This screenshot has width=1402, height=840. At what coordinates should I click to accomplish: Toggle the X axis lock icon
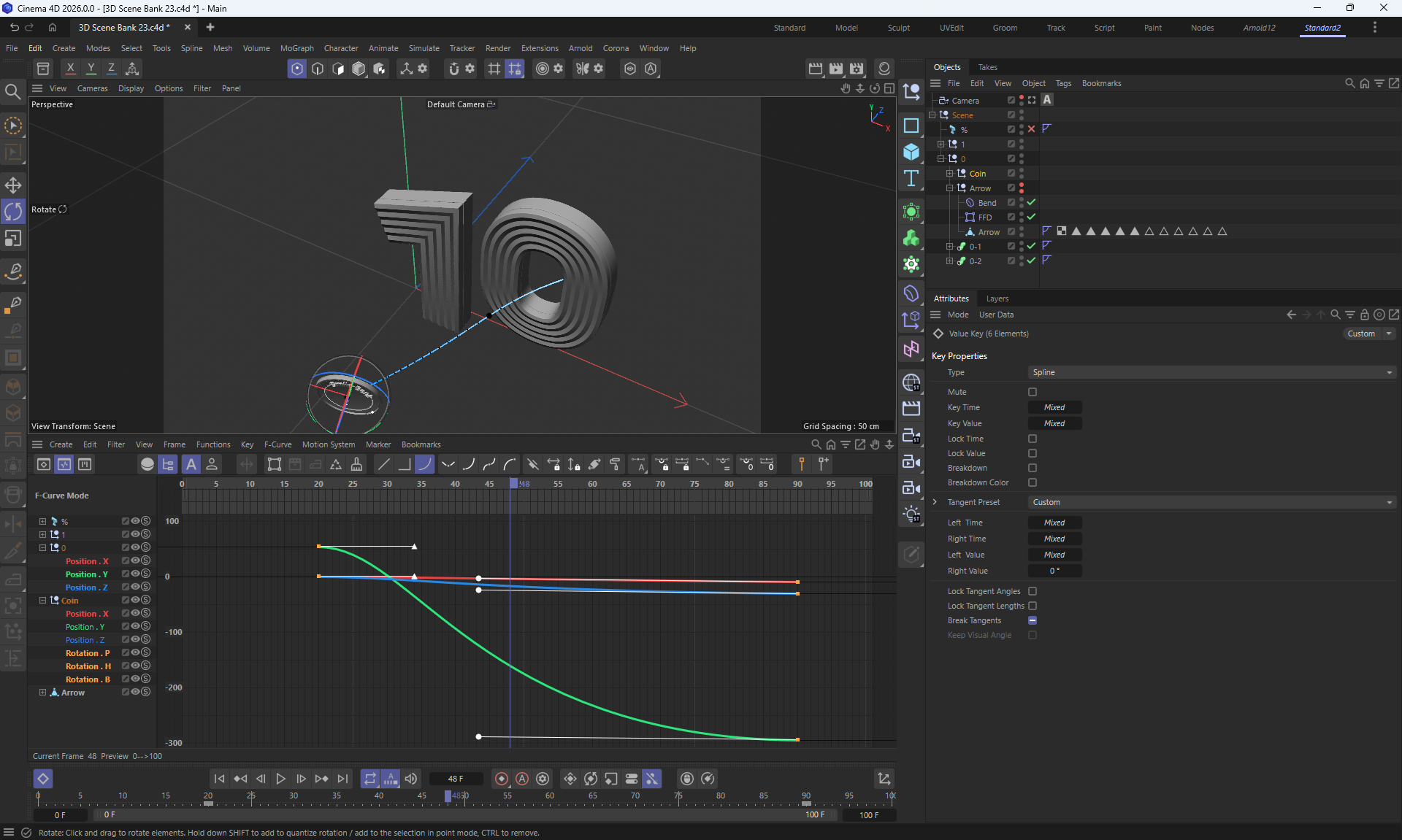pyautogui.click(x=70, y=69)
